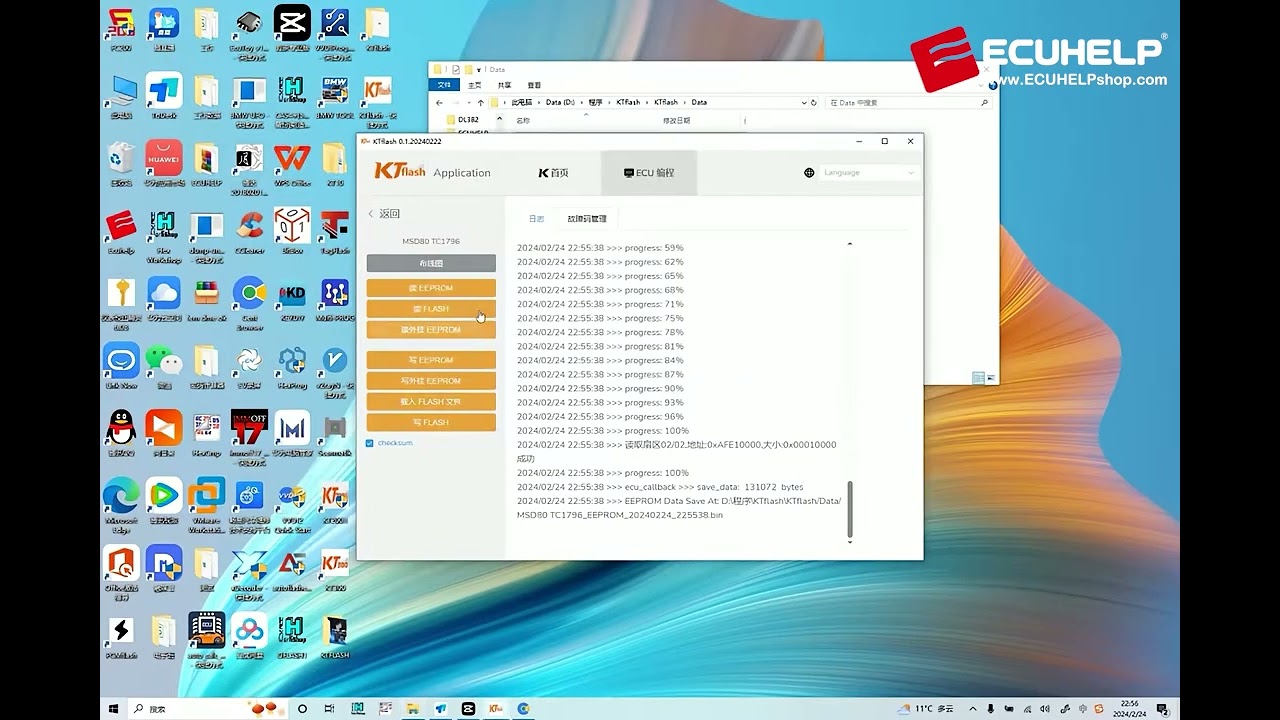Toggle the checksum checkbox

pyautogui.click(x=370, y=443)
